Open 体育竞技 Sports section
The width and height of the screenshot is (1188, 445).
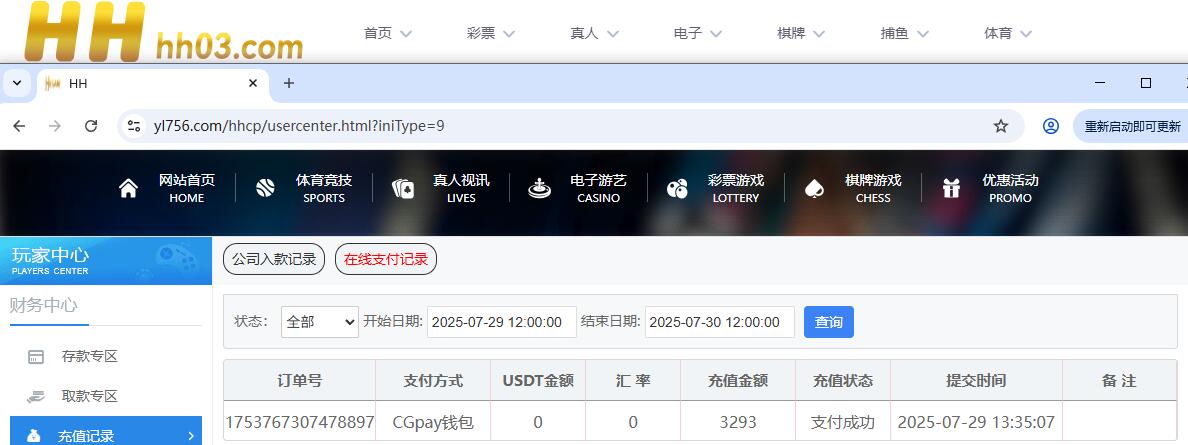coord(322,188)
